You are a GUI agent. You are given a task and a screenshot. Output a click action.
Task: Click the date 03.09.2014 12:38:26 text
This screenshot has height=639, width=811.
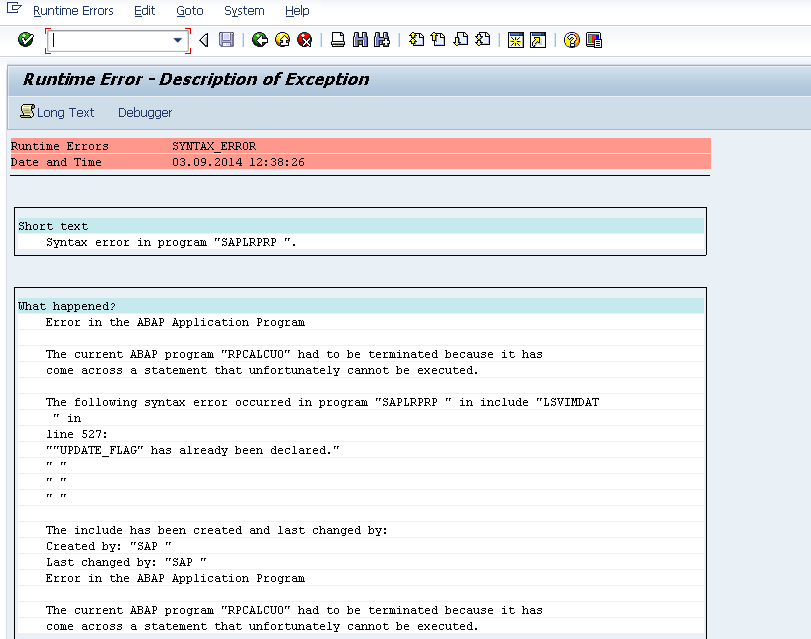pos(238,162)
